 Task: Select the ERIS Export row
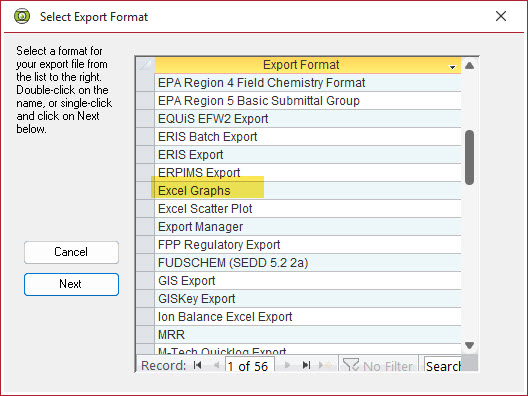click(x=308, y=155)
